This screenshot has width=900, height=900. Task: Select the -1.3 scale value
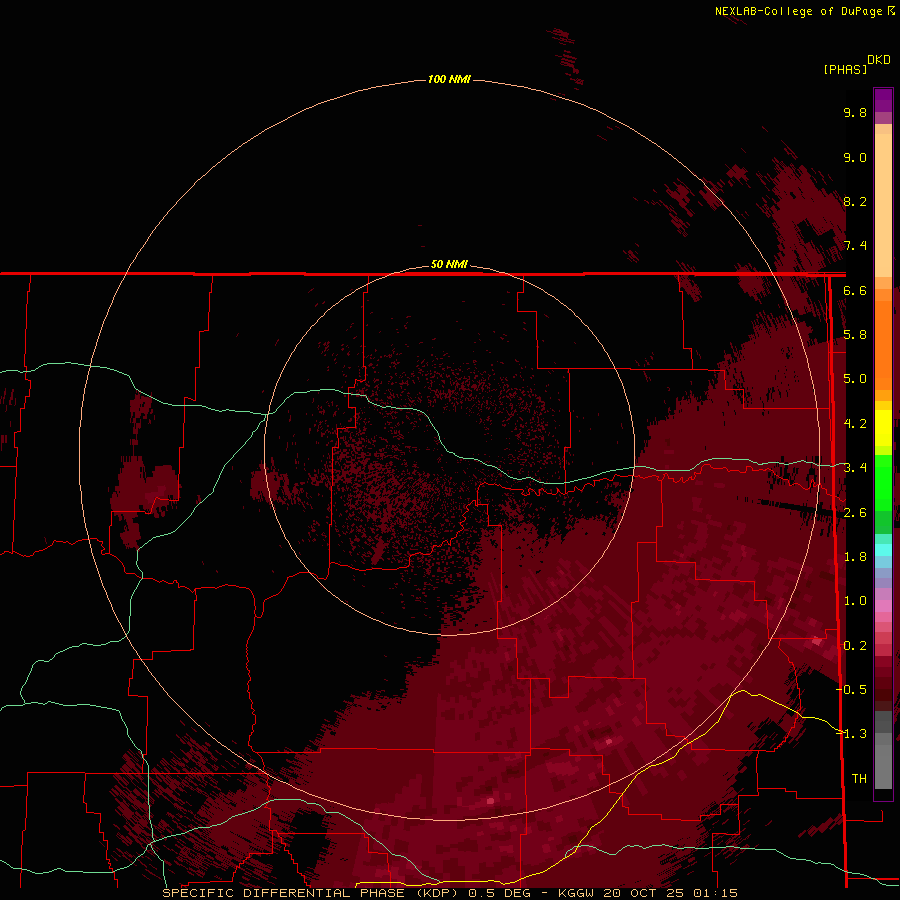pos(851,734)
